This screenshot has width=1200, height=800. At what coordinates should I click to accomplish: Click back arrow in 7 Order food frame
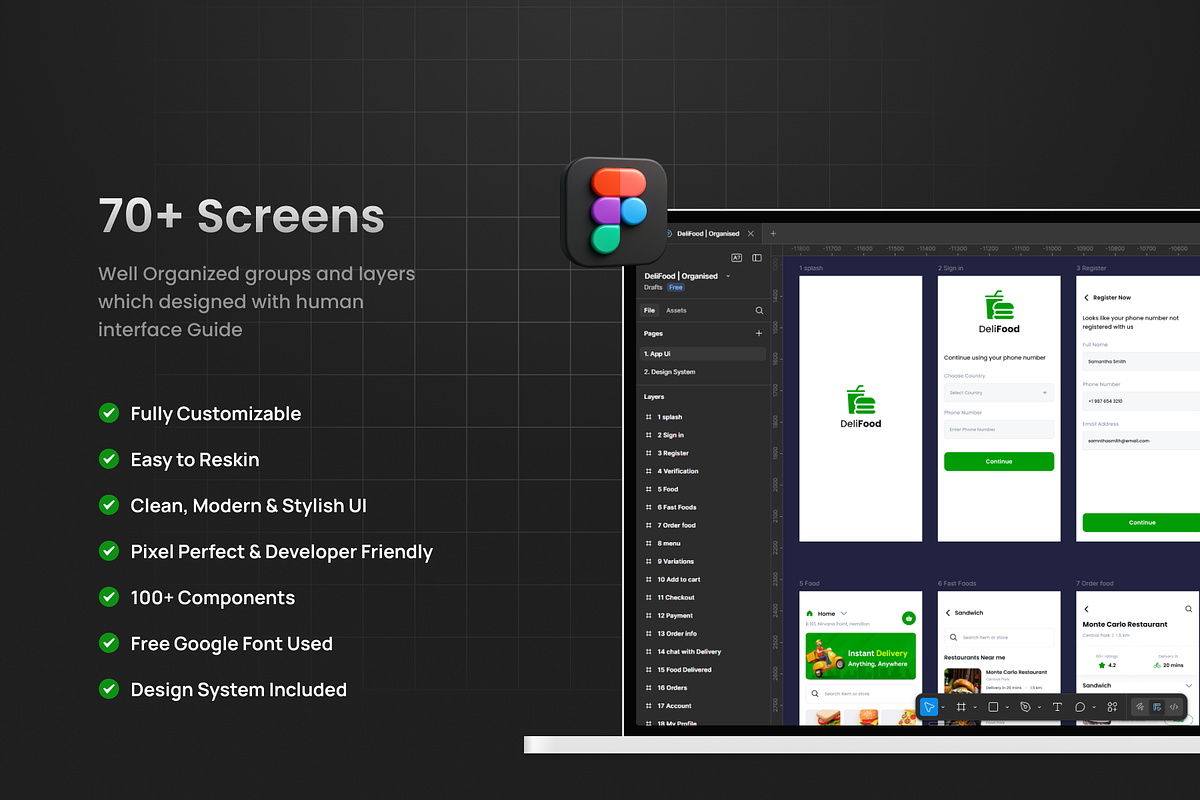coord(1087,609)
